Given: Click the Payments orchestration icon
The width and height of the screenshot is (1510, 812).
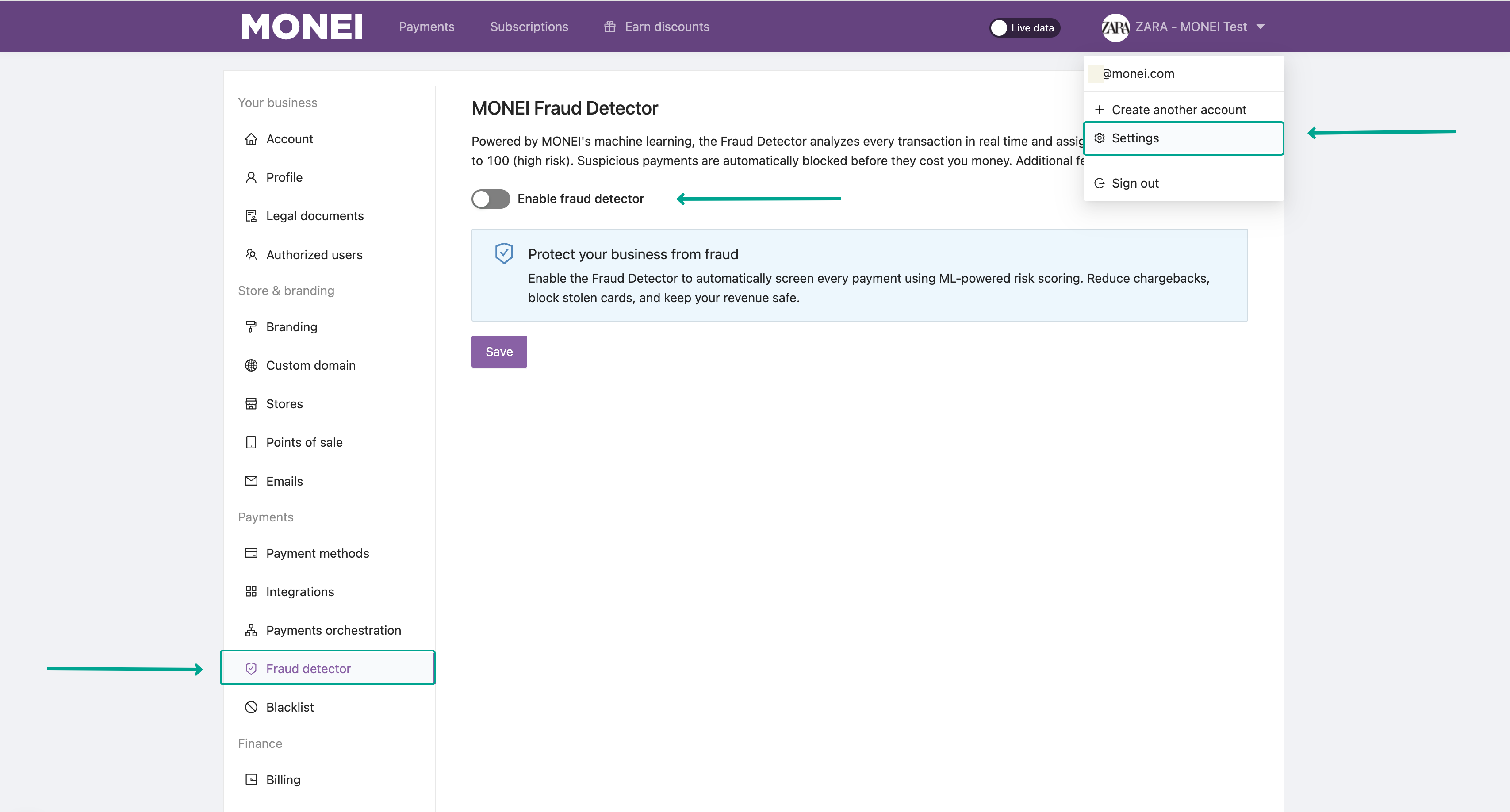Looking at the screenshot, I should click(251, 630).
